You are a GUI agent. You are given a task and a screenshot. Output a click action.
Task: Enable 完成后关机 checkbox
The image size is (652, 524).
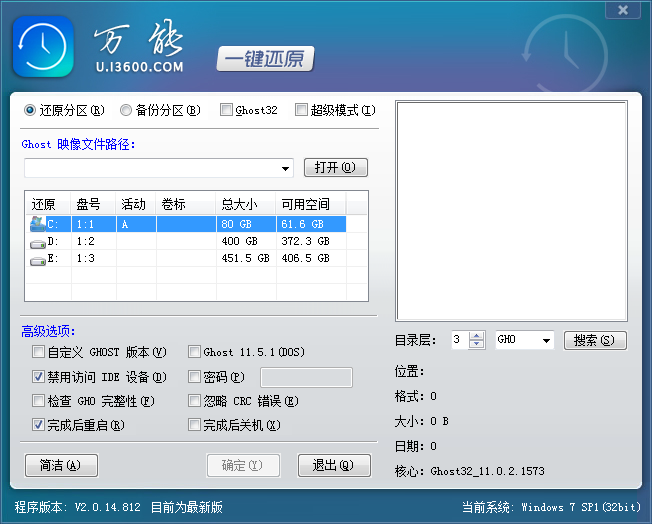point(194,425)
